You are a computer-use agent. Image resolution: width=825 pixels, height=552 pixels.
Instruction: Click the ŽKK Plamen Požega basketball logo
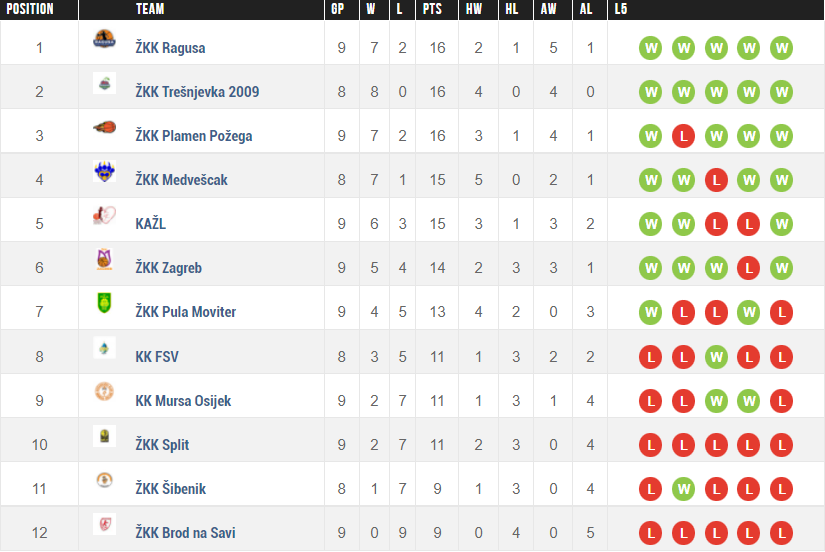pos(104,128)
